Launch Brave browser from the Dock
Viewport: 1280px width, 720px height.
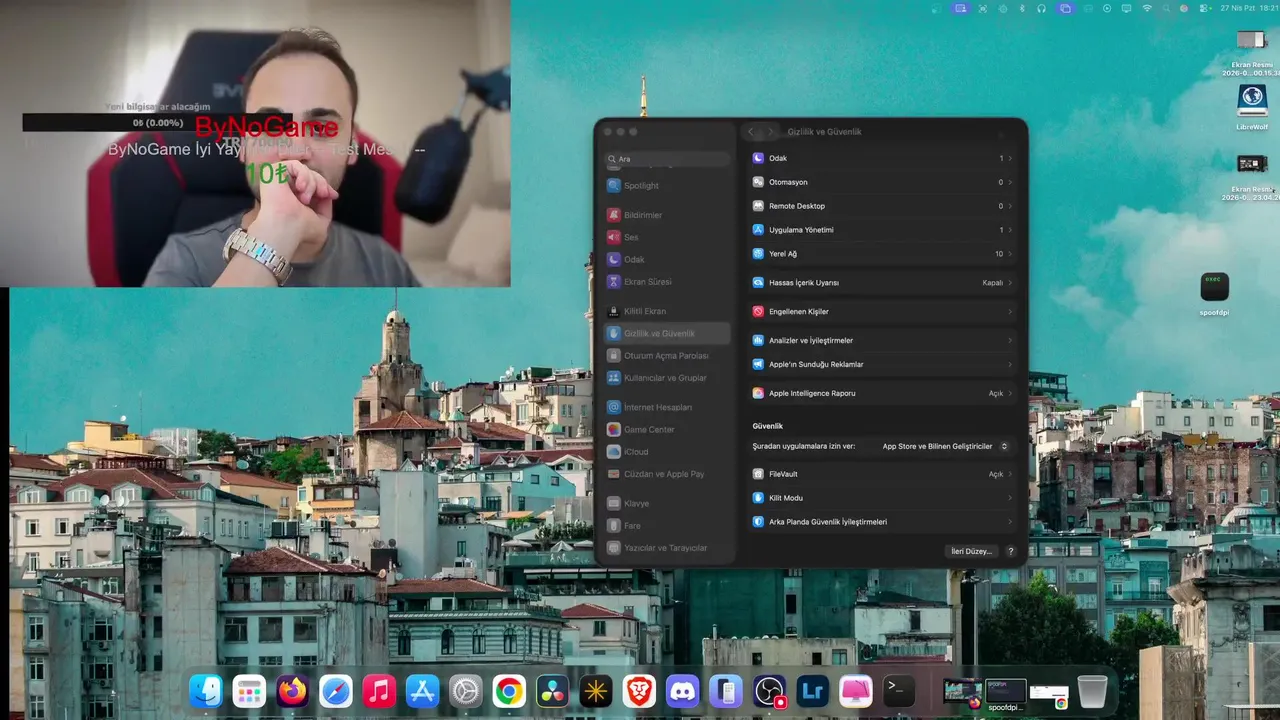click(639, 691)
